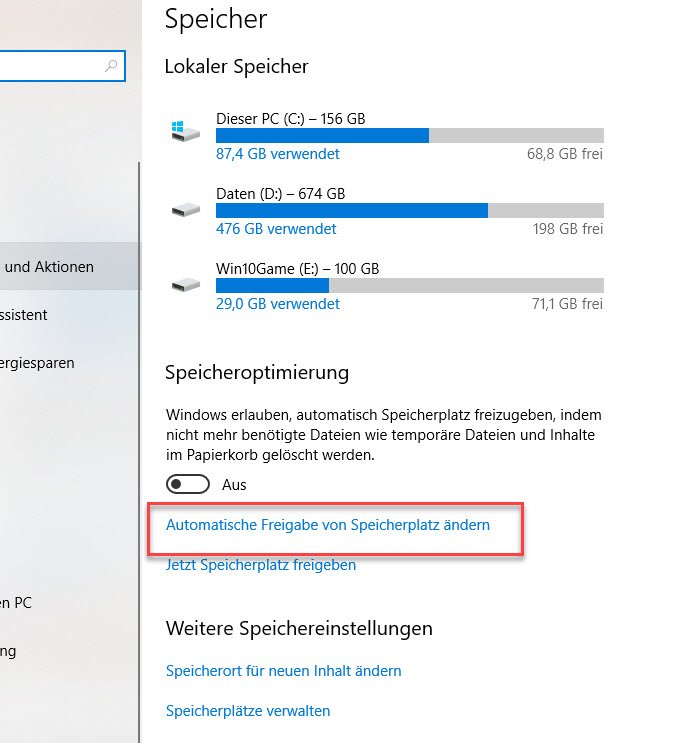The image size is (698, 743).
Task: Show "29,0 GB verwendet" usage for Win10Game
Action: pyautogui.click(x=278, y=304)
